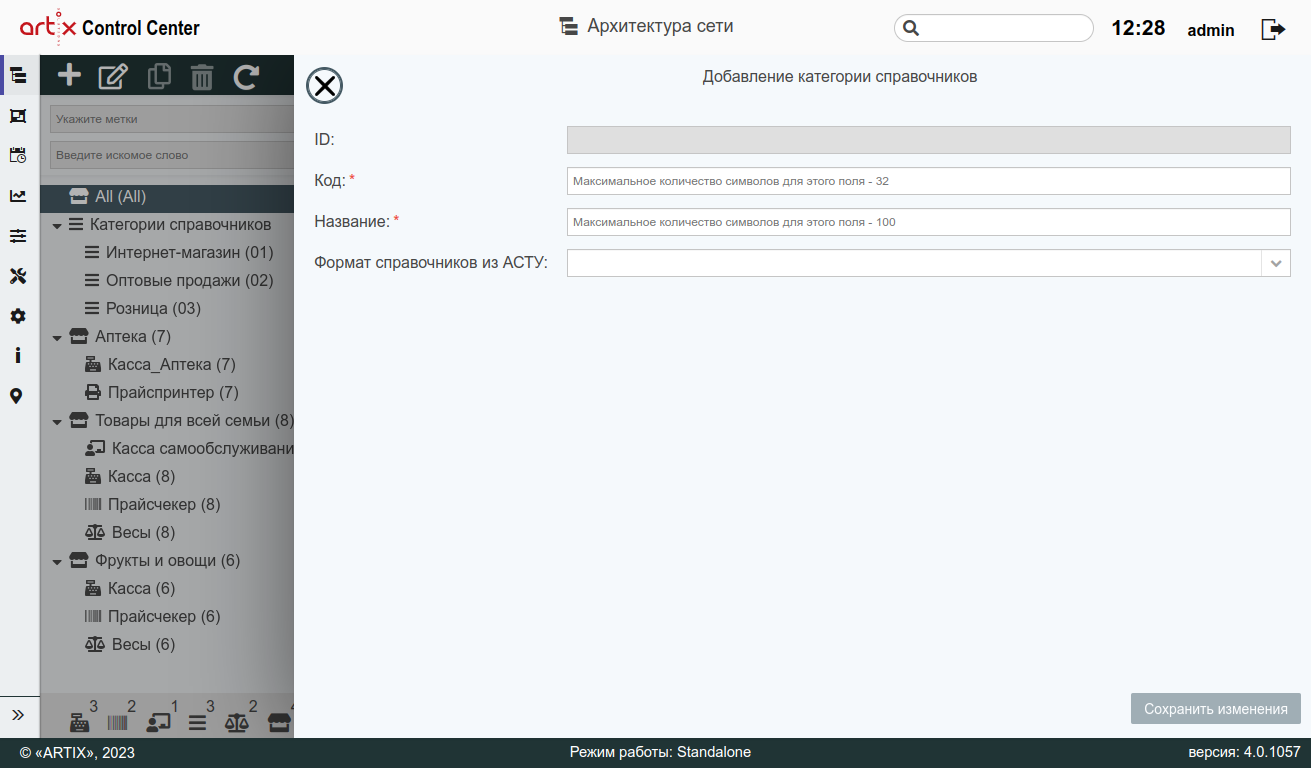Select All (All) tree root

(x=167, y=197)
